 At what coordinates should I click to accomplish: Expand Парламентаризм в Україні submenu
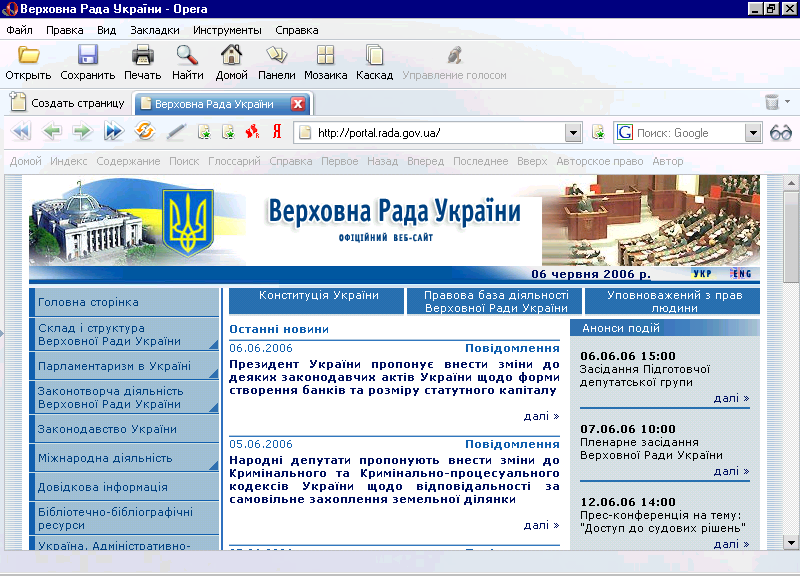(x=214, y=374)
